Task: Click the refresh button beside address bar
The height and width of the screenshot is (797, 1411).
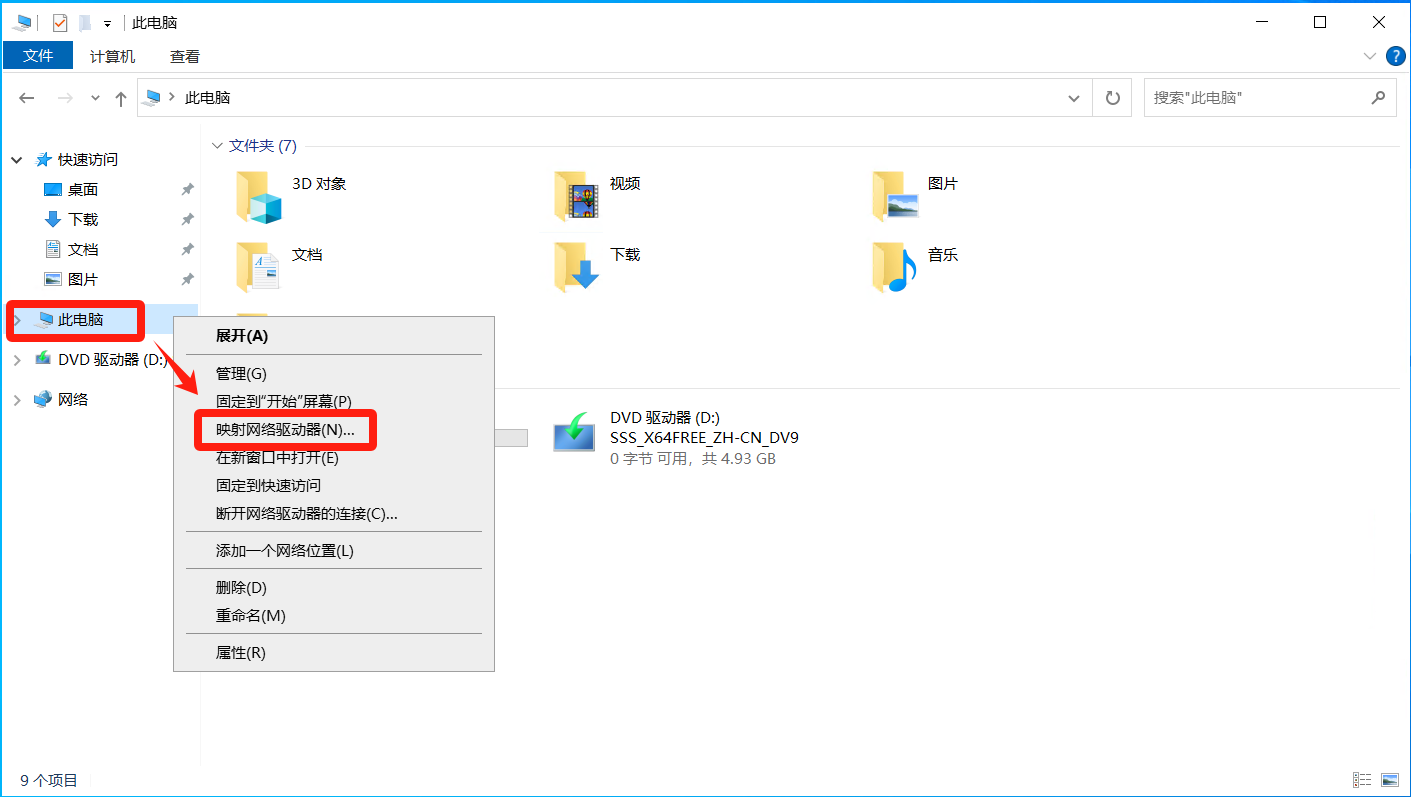Action: point(1112,98)
